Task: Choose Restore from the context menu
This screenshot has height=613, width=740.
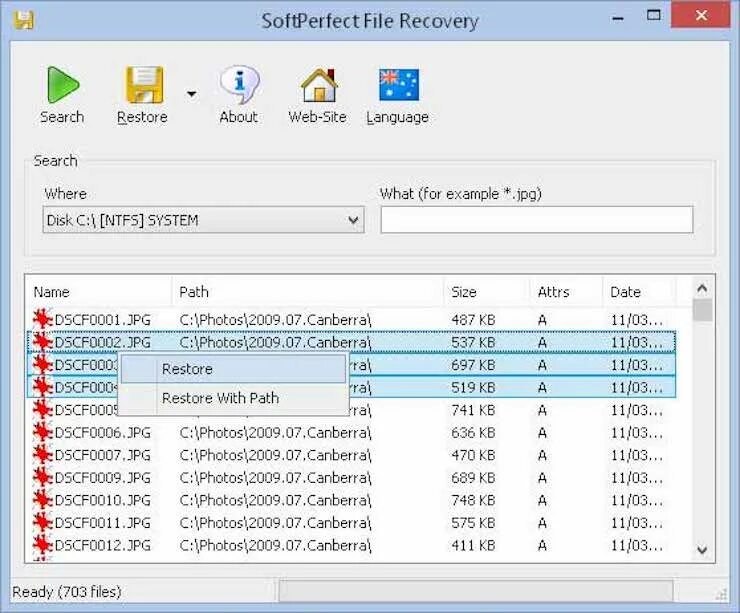Action: click(x=233, y=369)
